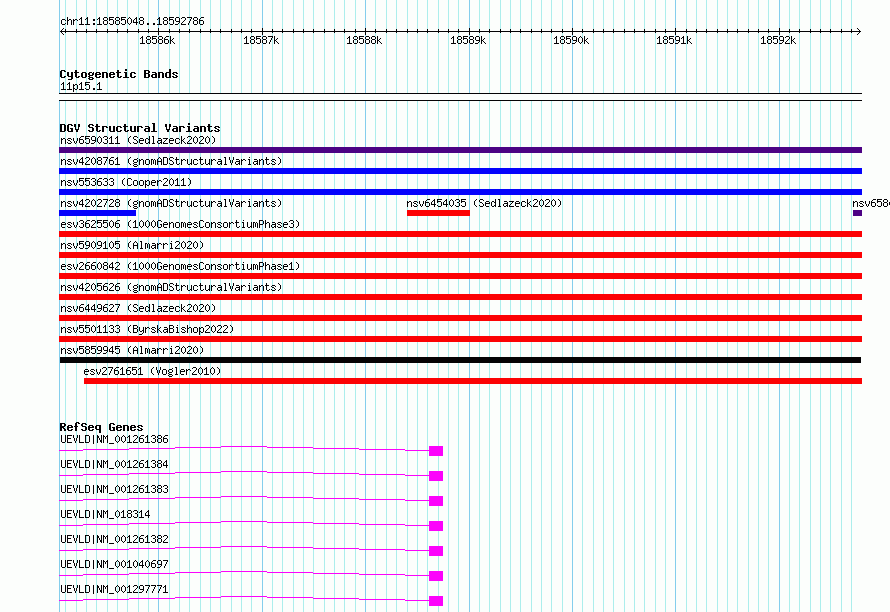Click the nsv4205626 (gnomADStructuralVariants) label
890x612 pixels.
coord(171,287)
